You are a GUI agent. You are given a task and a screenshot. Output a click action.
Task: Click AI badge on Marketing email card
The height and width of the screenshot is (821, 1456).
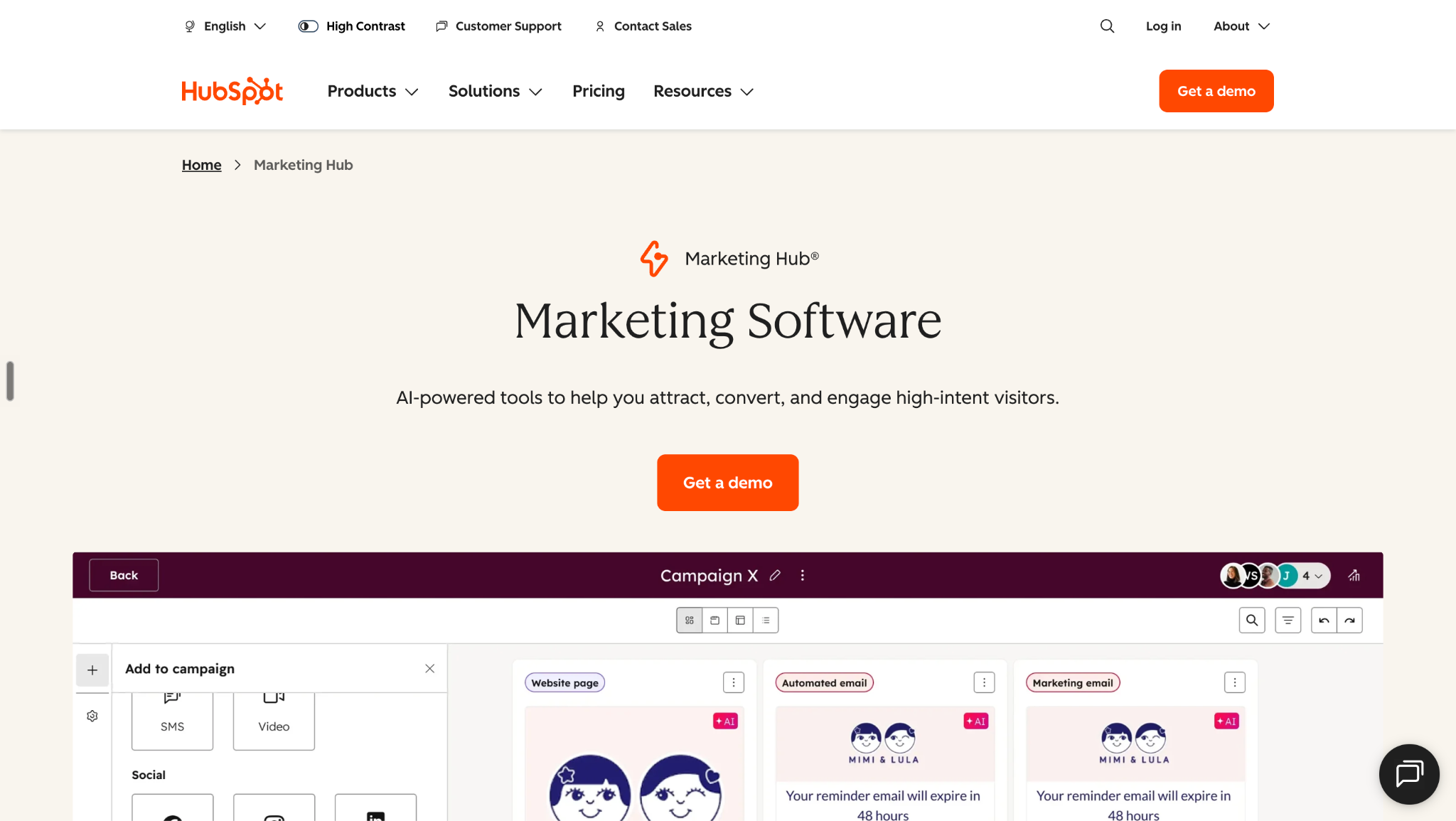(x=1226, y=721)
